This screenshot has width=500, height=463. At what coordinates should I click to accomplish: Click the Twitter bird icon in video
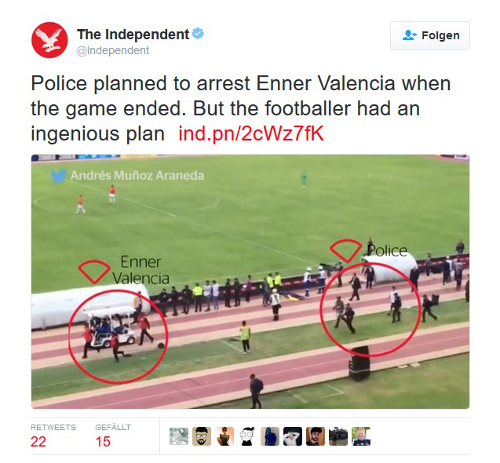pos(58,176)
